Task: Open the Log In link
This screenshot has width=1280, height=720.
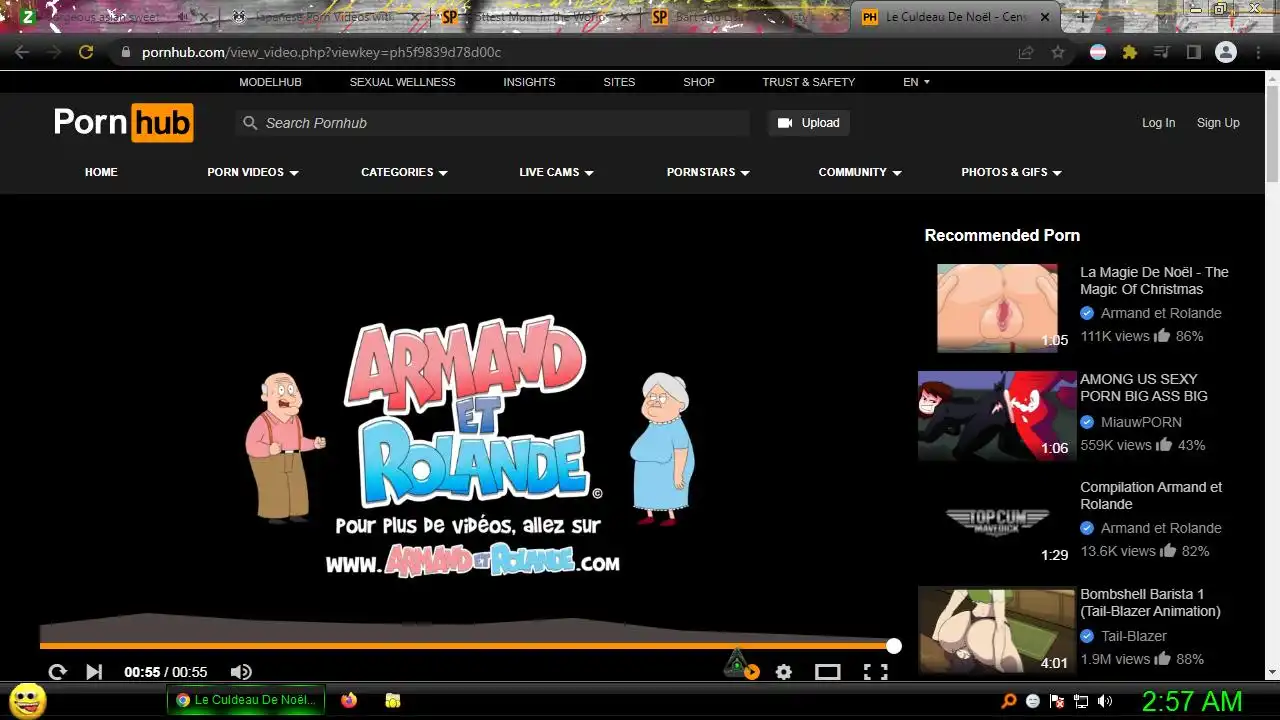Action: point(1158,123)
